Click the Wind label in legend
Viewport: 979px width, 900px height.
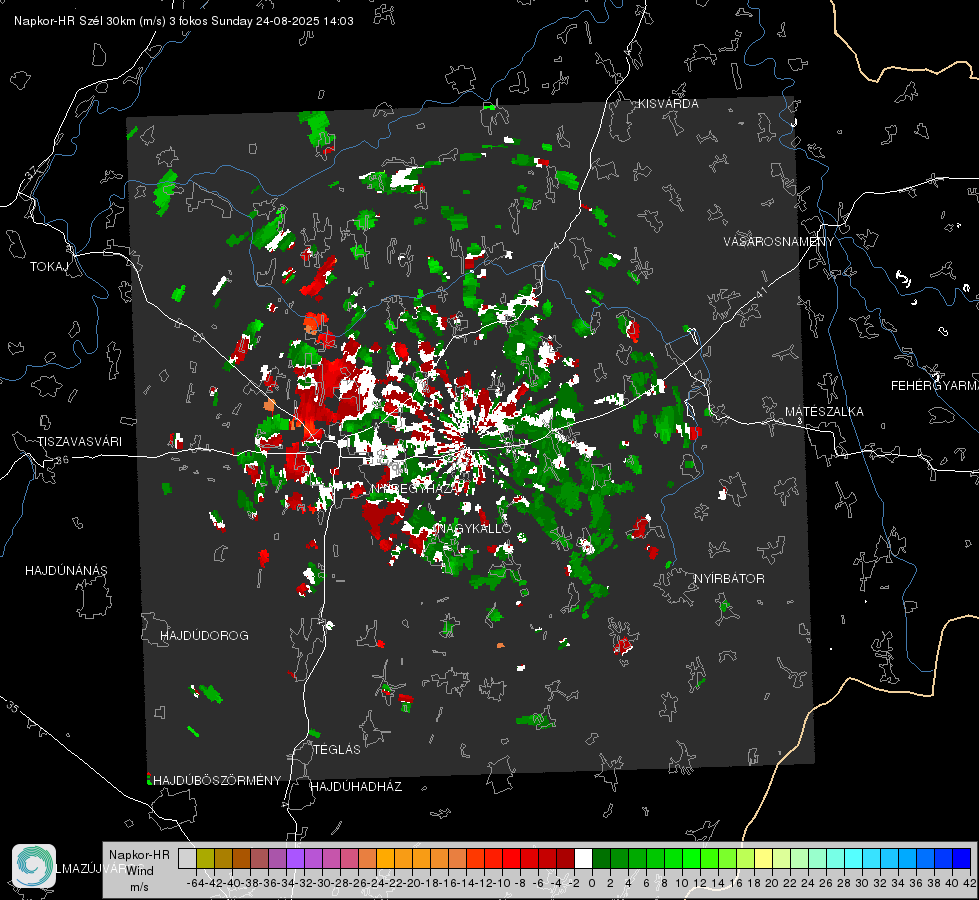point(140,871)
